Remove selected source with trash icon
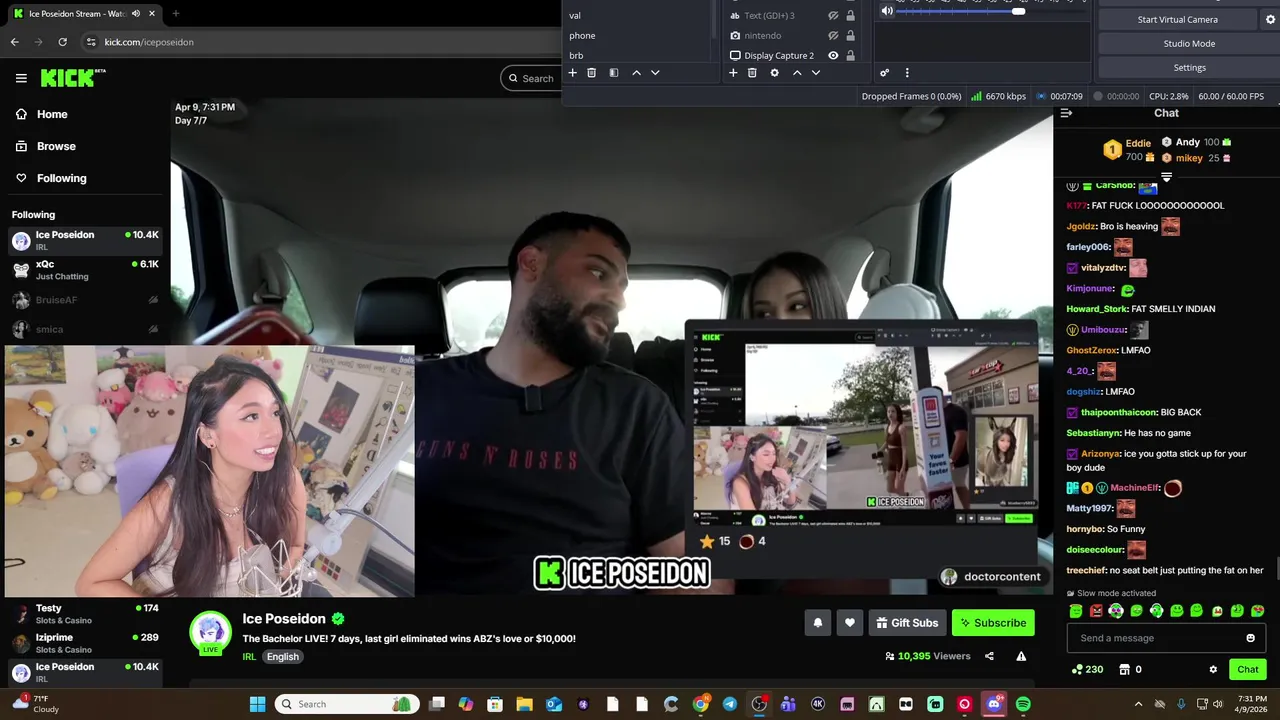This screenshot has height=720, width=1280. 752,73
